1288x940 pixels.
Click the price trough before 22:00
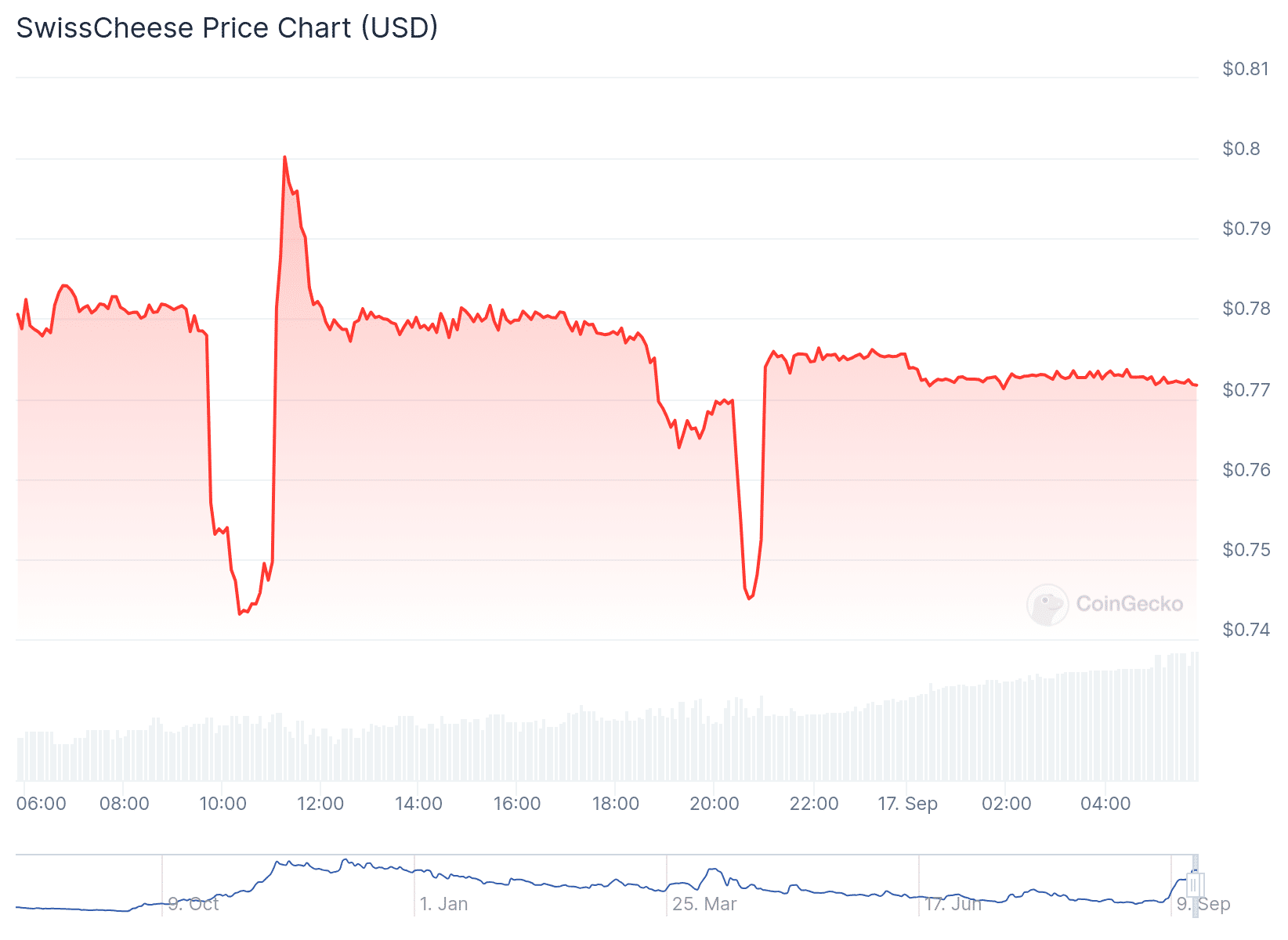pyautogui.click(x=749, y=598)
